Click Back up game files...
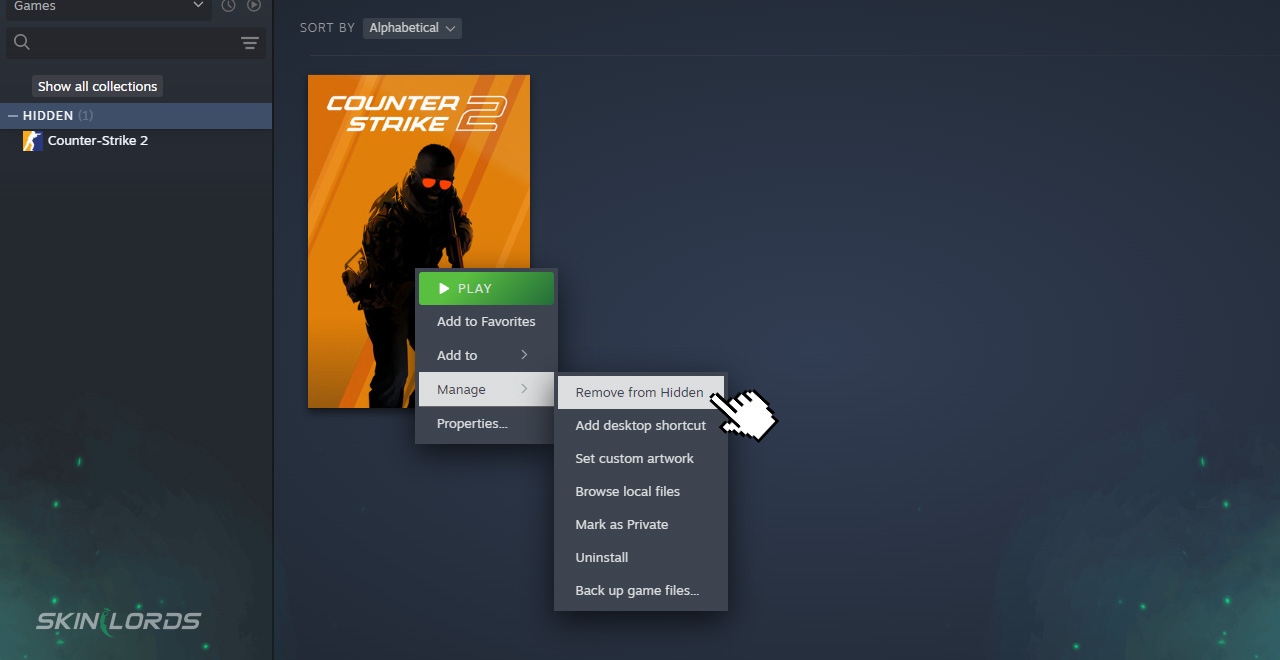Viewport: 1280px width, 660px height. 641,590
